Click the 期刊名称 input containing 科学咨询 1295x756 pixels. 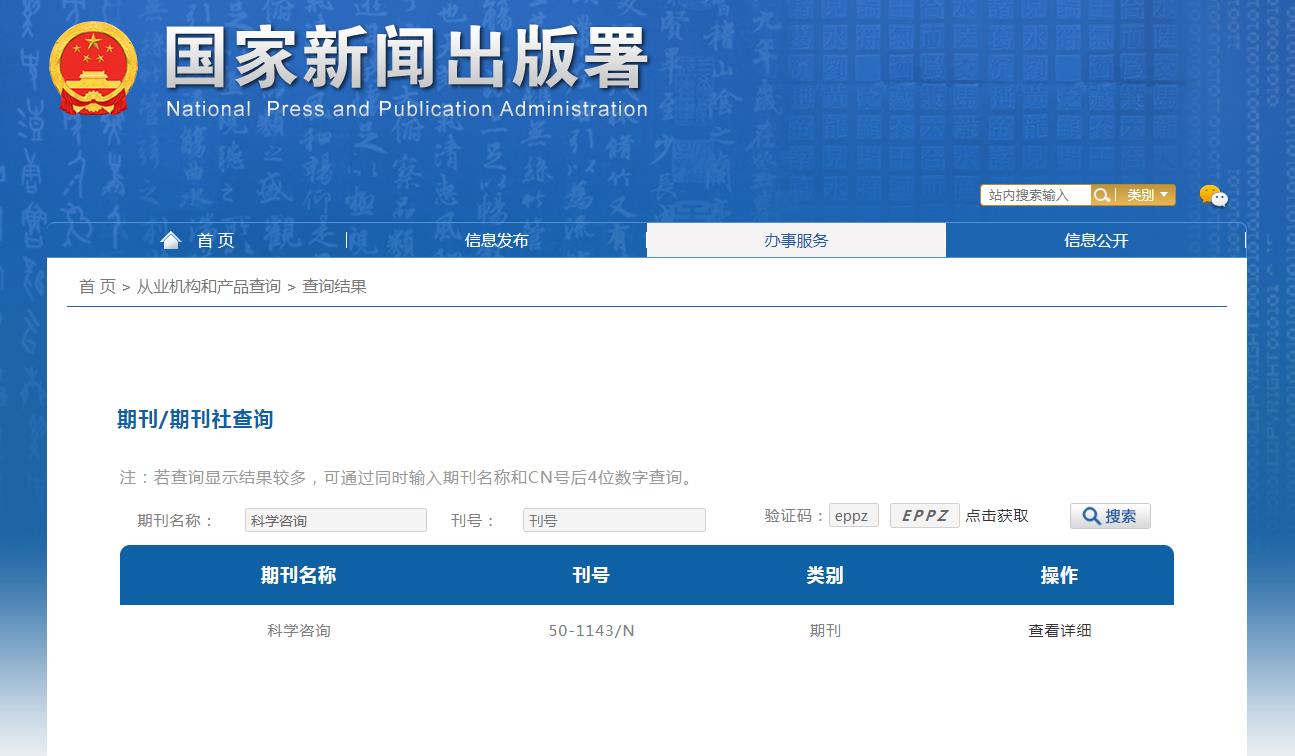tap(335, 520)
